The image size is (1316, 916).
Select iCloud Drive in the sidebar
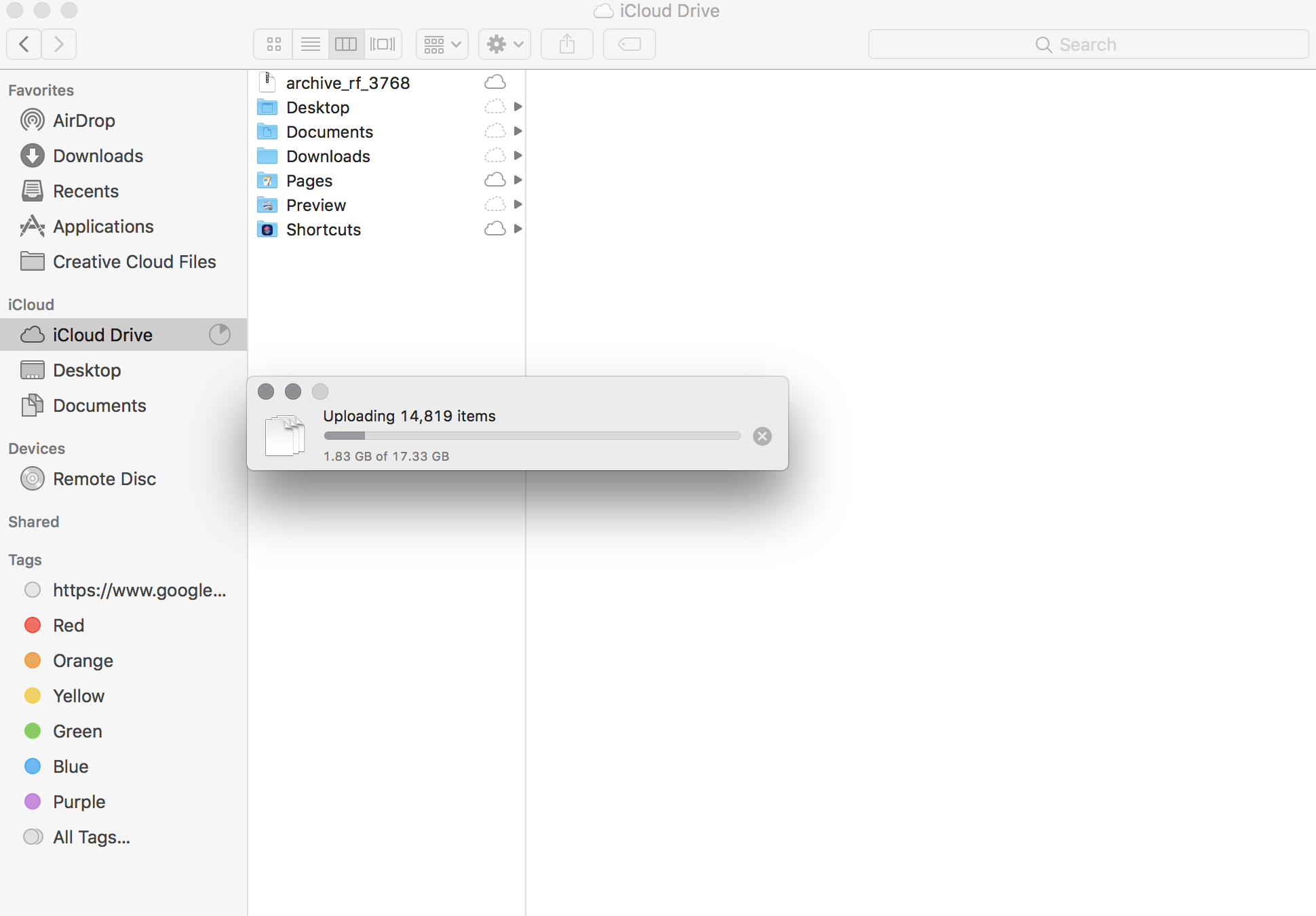(x=102, y=335)
